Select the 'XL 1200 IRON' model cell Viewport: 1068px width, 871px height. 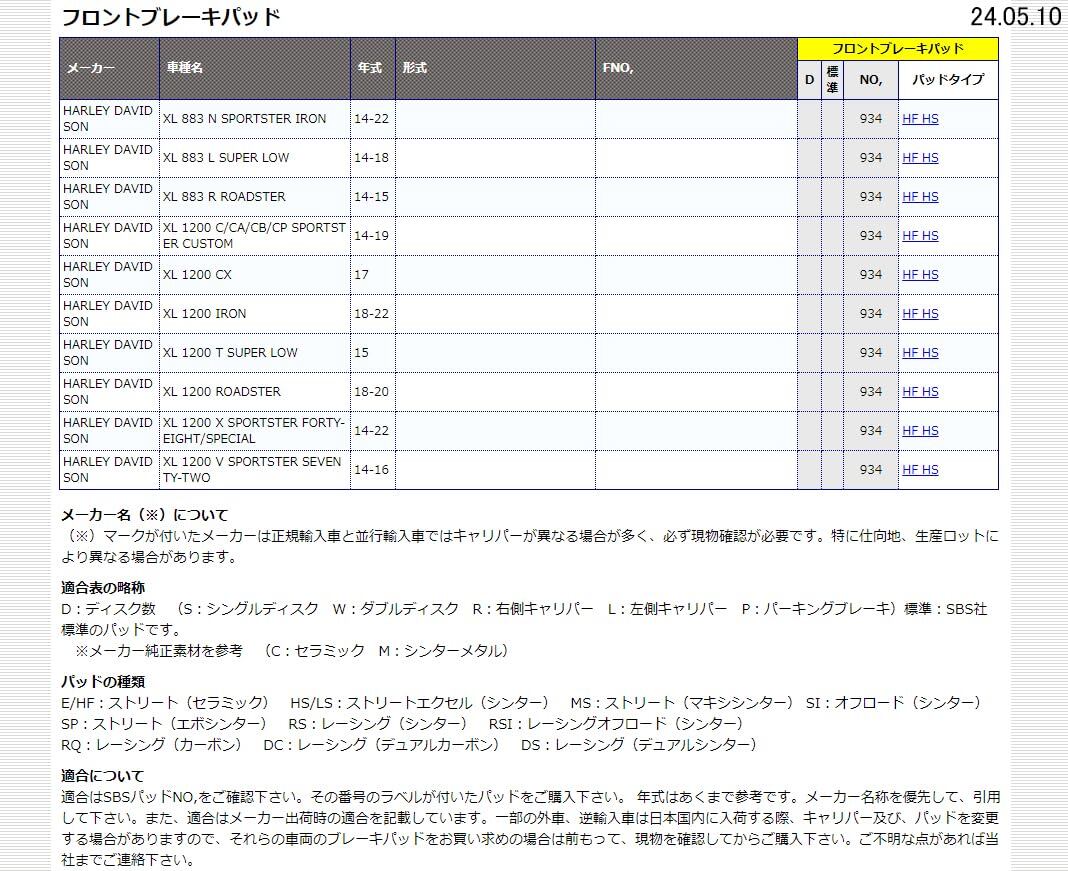255,313
